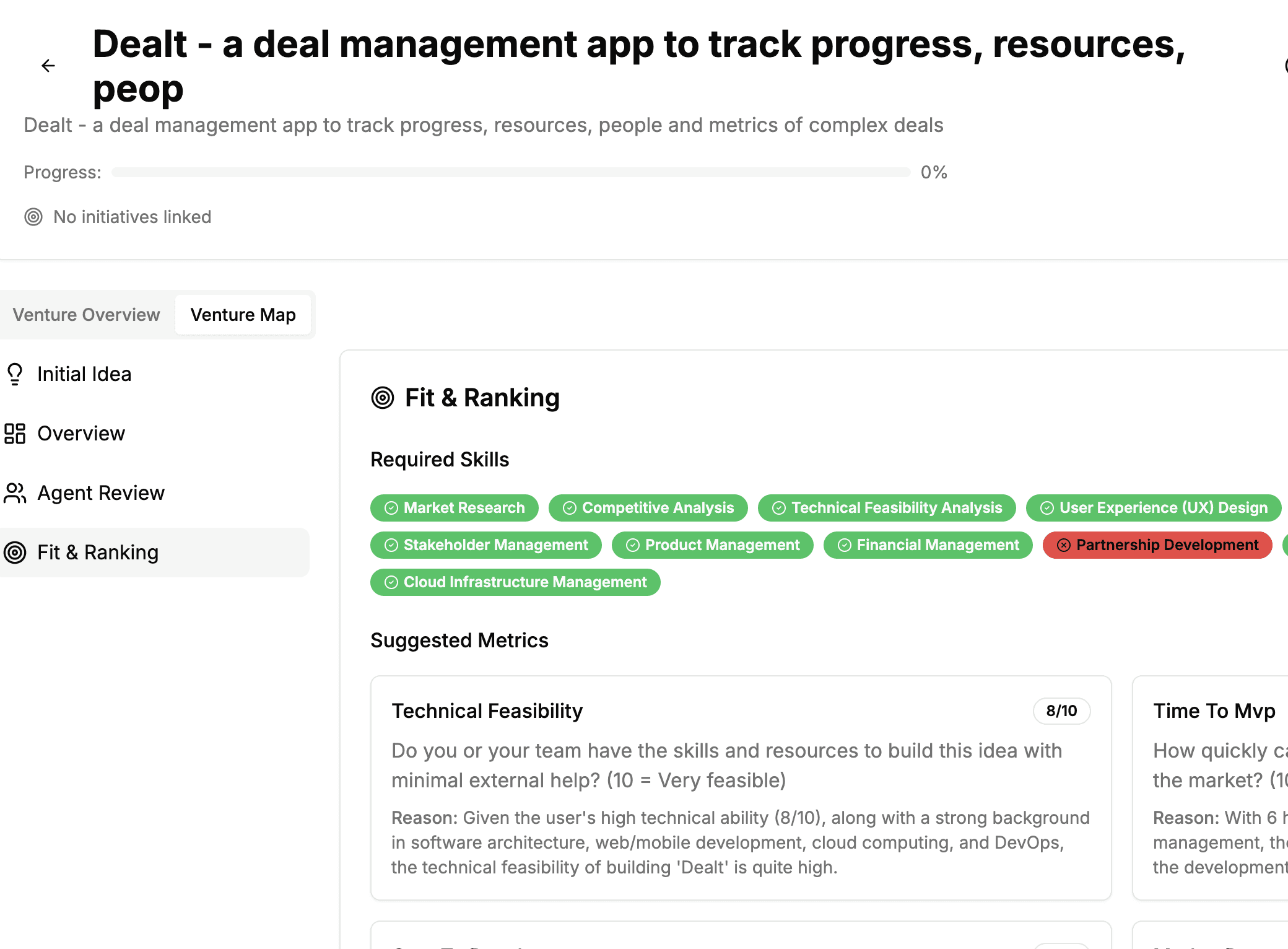Click the x icon on Partnership Development tag
The width and height of the screenshot is (1288, 949).
click(x=1064, y=545)
